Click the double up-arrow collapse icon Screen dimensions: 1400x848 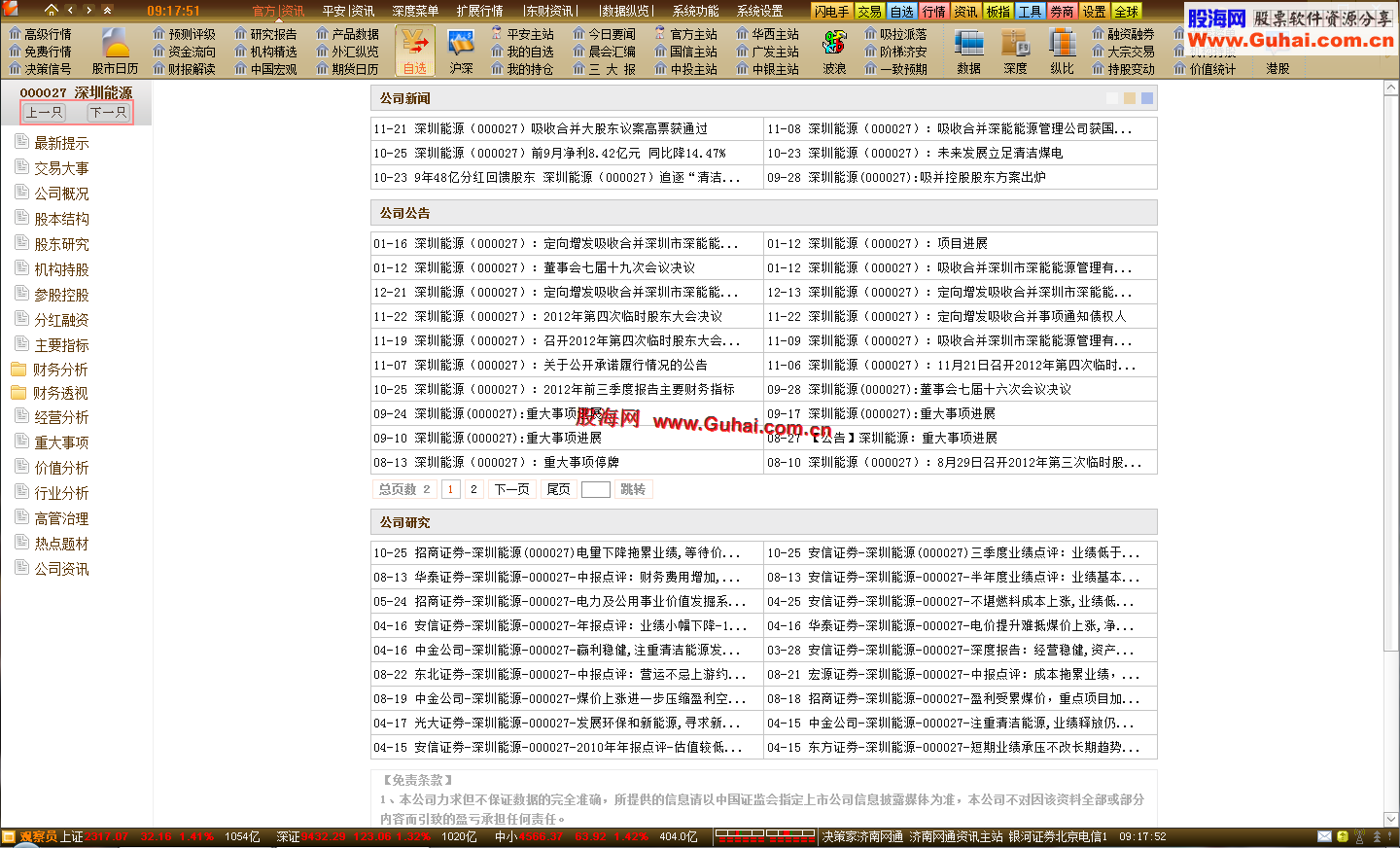coord(107,10)
